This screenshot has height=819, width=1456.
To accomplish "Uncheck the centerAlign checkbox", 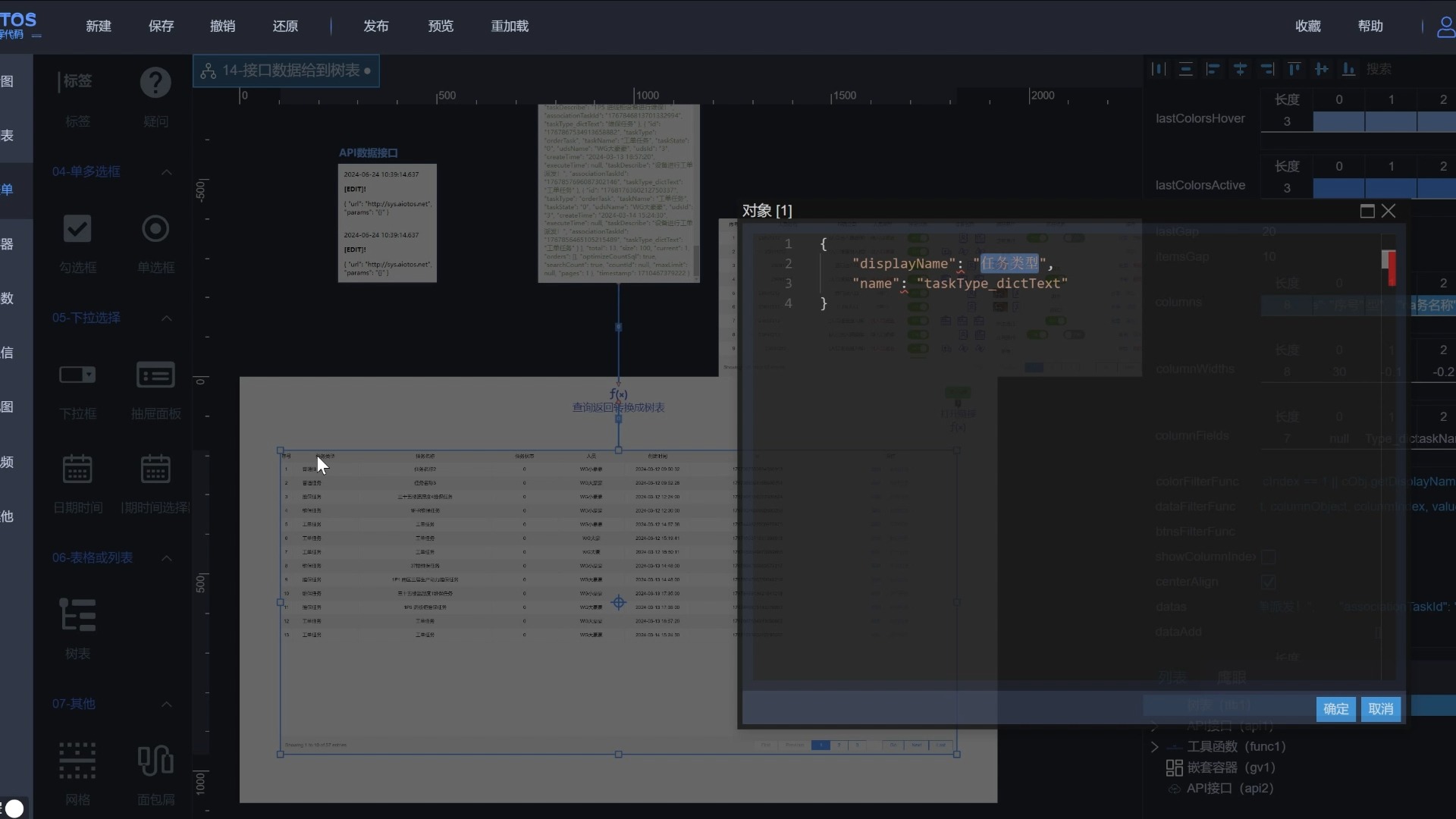I will (x=1269, y=582).
